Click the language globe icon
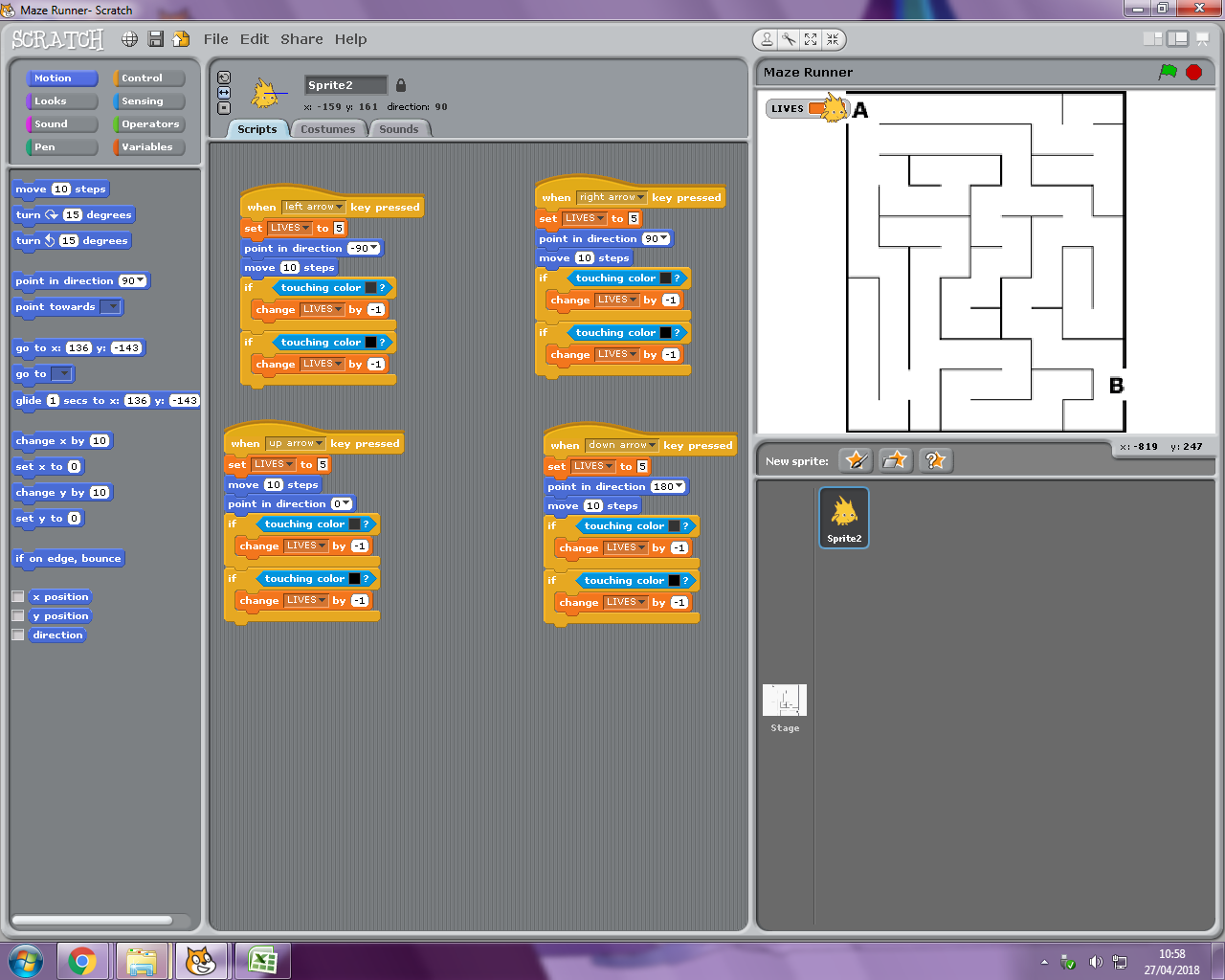The height and width of the screenshot is (980, 1225). (x=129, y=39)
